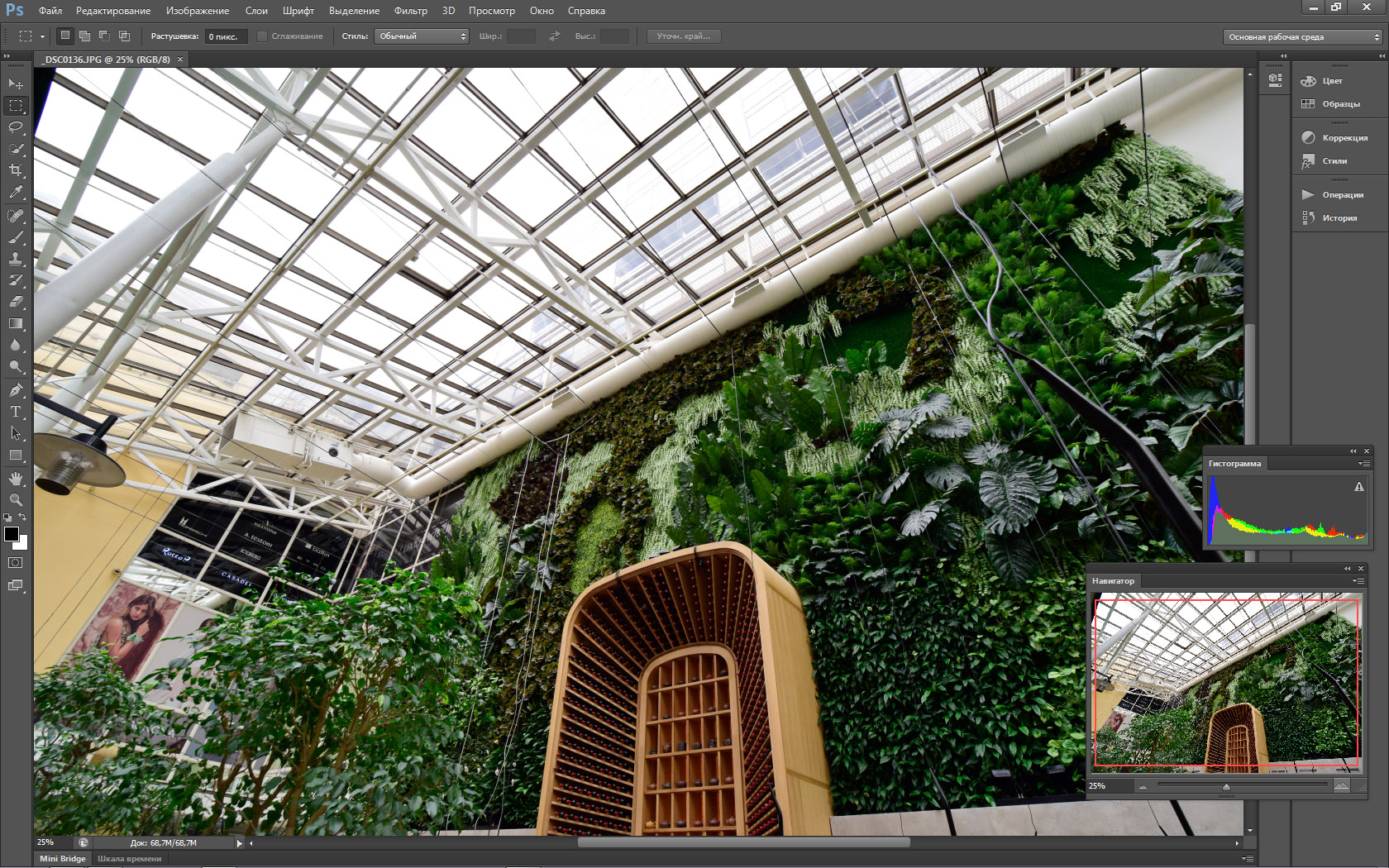
Task: Select the Zoom tool in the toolbox
Action: pos(16,500)
